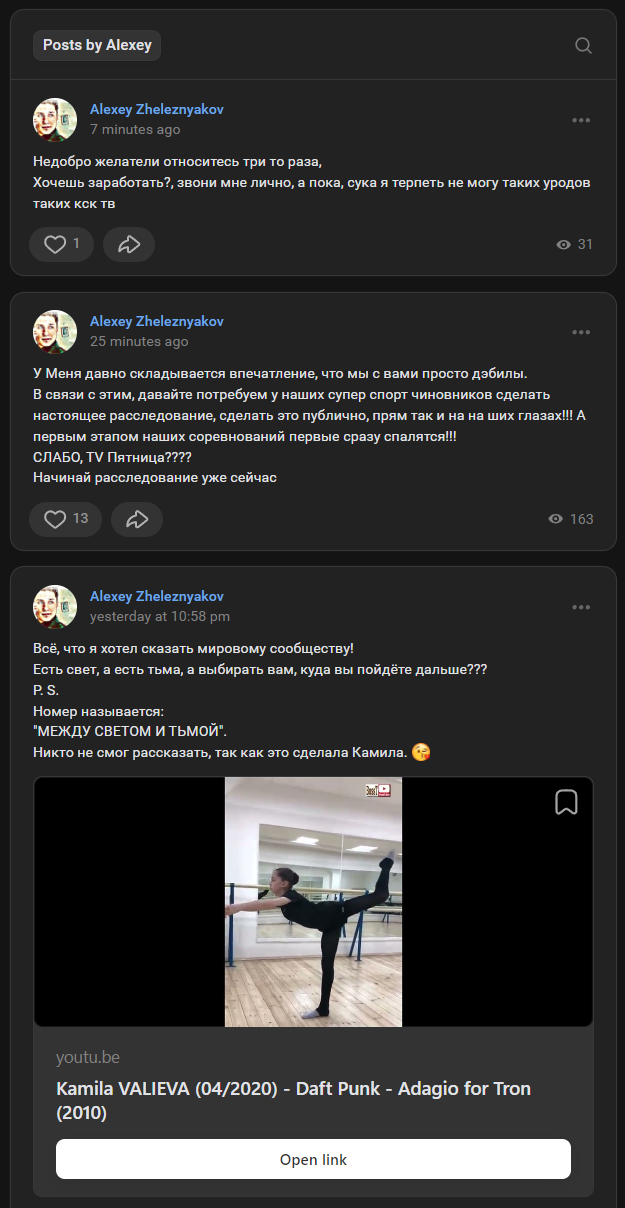Like the post from 7 minutes ago
This screenshot has width=625, height=1208.
click(x=61, y=244)
